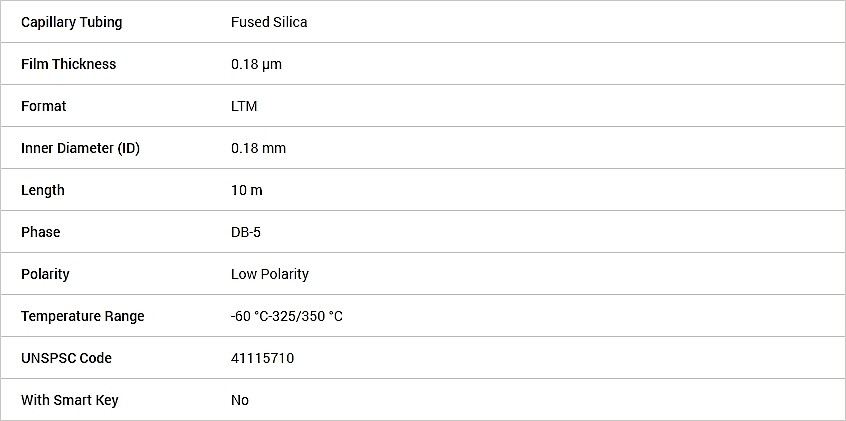Click the Capillary Tubing label
Viewport: 846px width, 421px height.
pyautogui.click(x=71, y=22)
